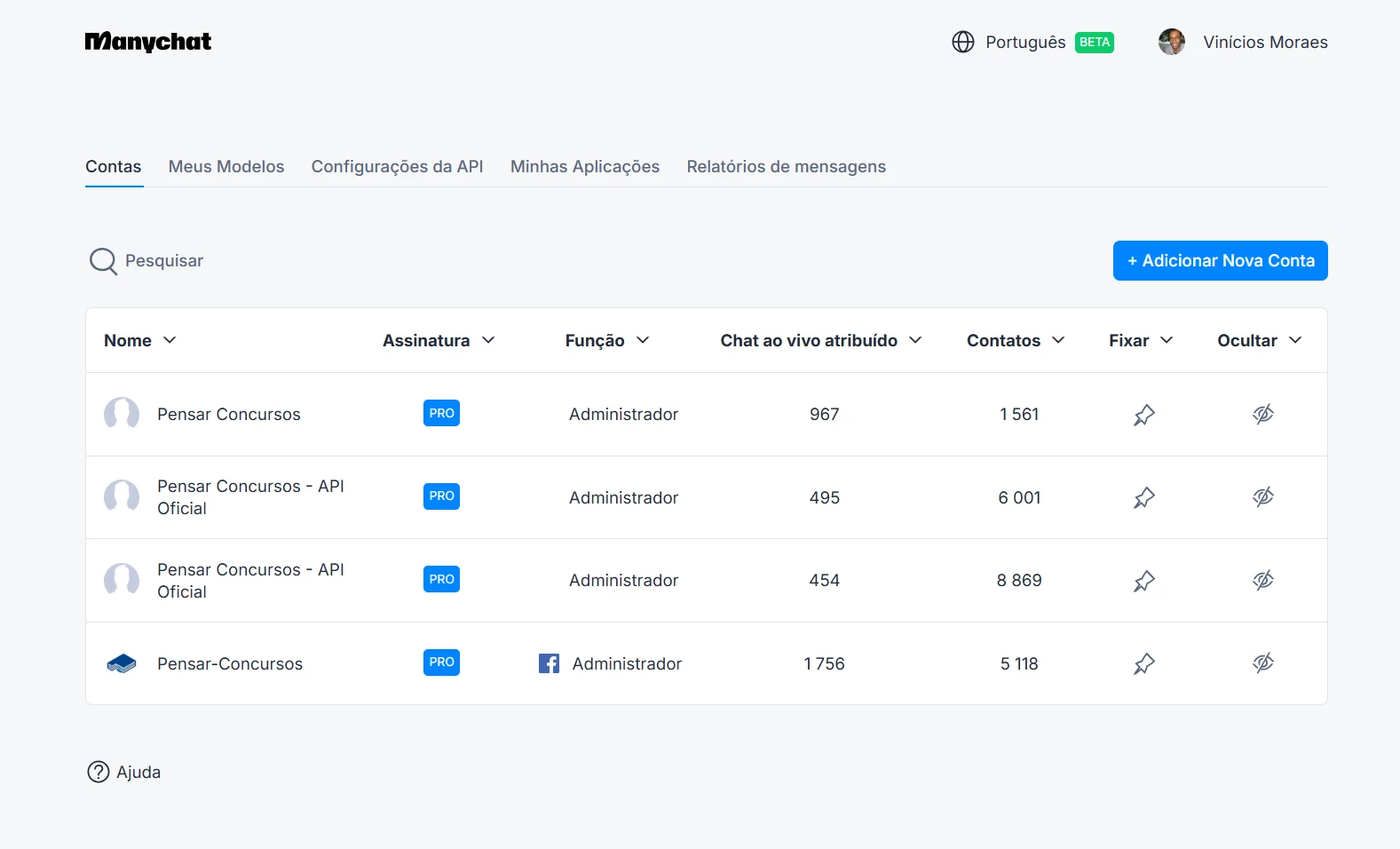Click avatar of Pensar Concursos with 1 561 contacts
The width and height of the screenshot is (1400, 849).
(122, 414)
